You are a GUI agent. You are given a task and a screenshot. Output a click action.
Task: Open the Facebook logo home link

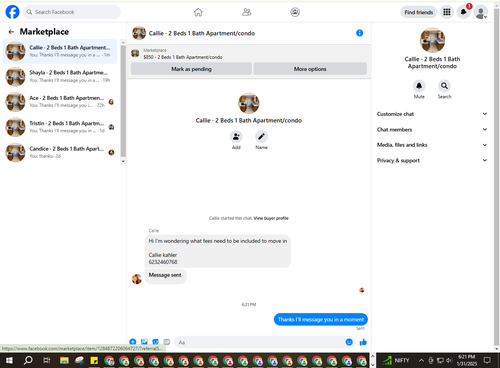[12, 12]
